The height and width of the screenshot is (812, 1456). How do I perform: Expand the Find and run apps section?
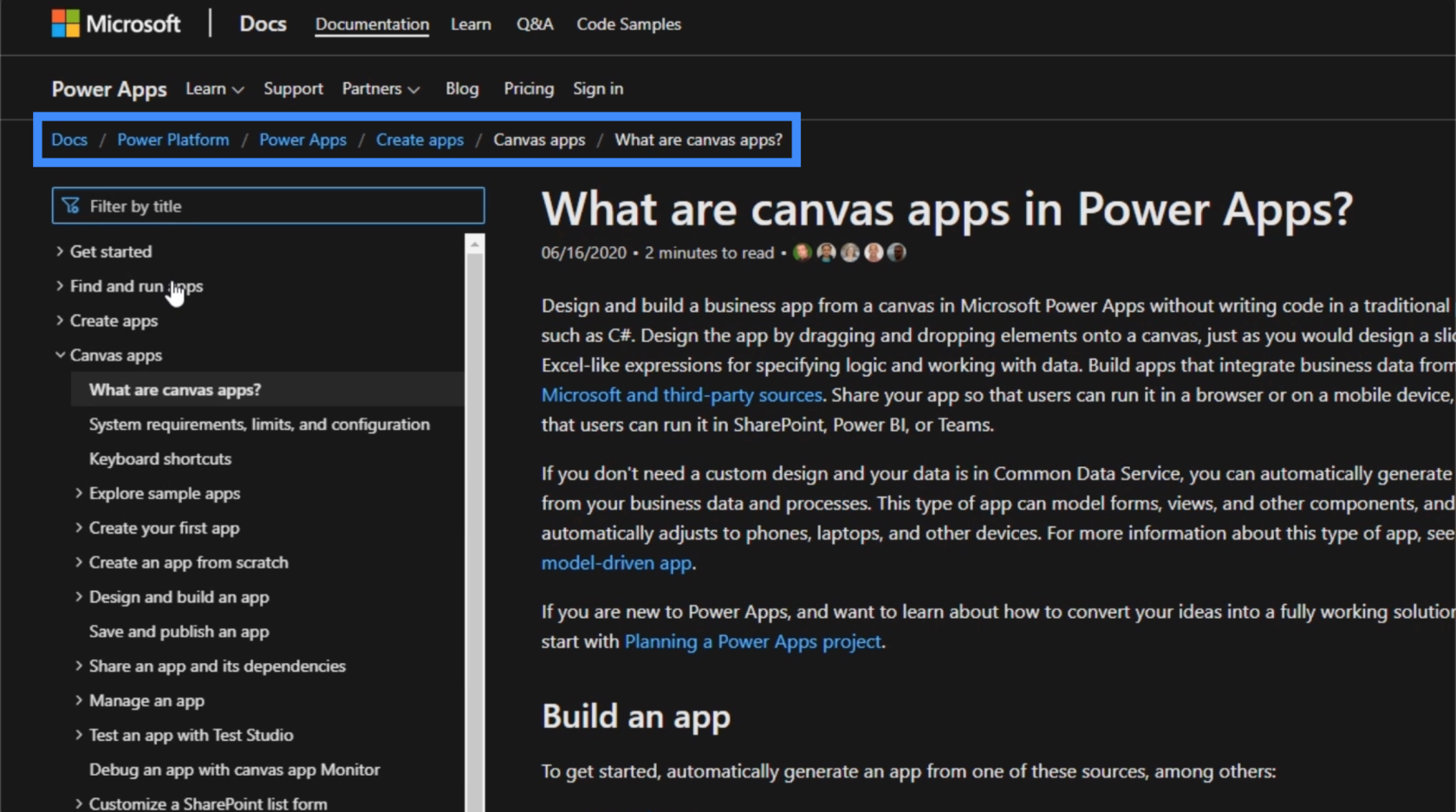pyautogui.click(x=60, y=286)
